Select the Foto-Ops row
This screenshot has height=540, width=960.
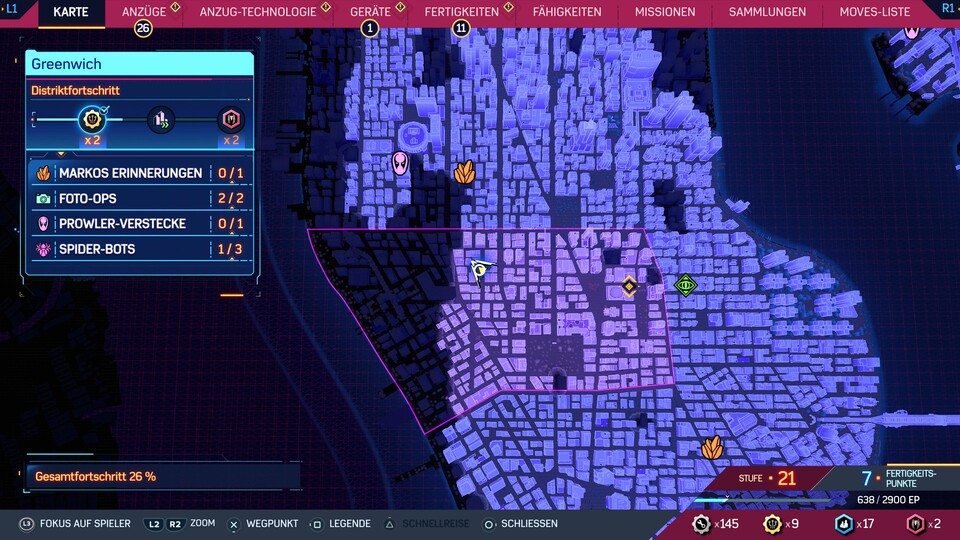141,198
